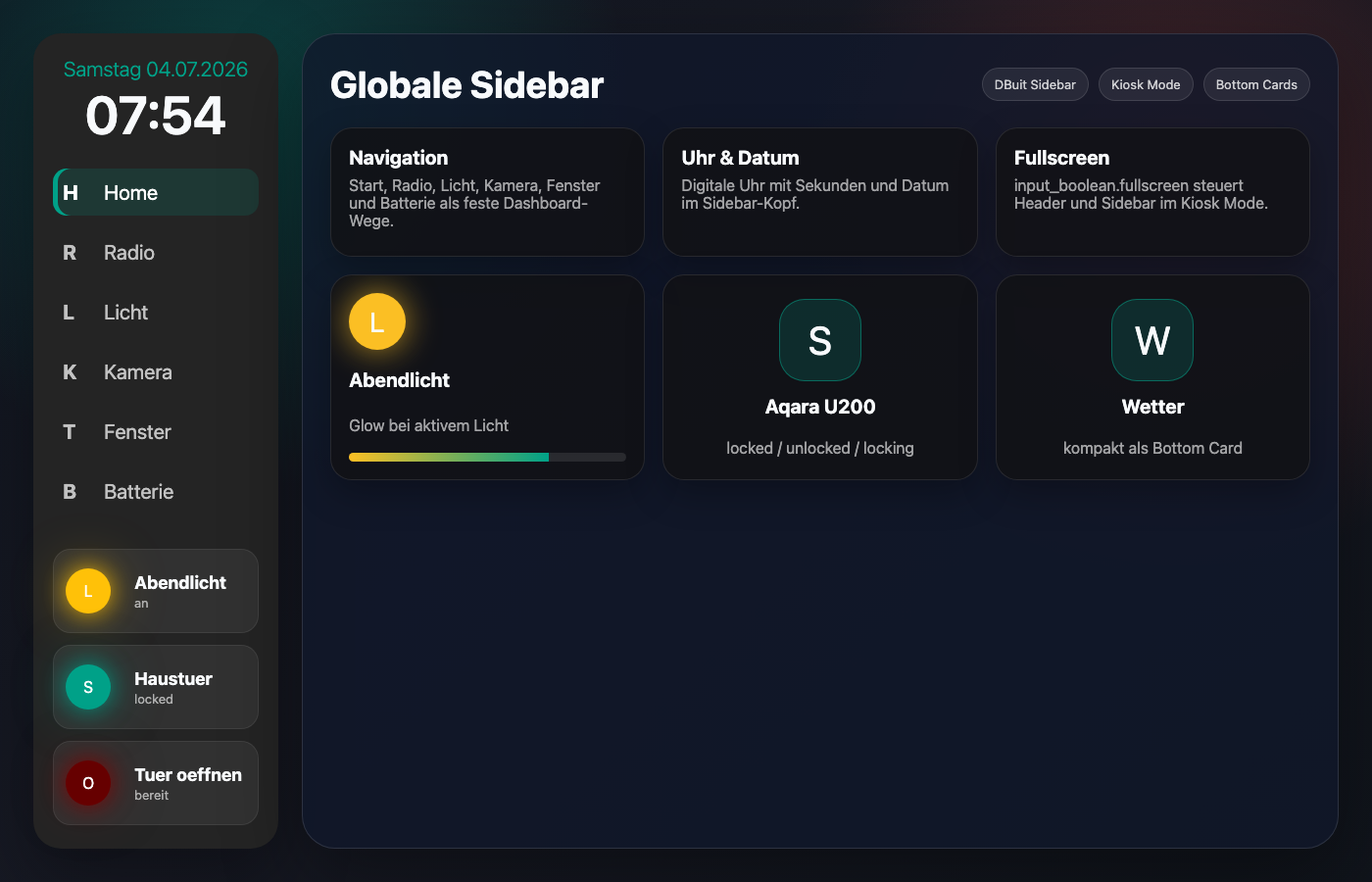This screenshot has width=1372, height=882.
Task: Click the yellow L icon in sidebar Abendlicht card
Action: [x=88, y=591]
